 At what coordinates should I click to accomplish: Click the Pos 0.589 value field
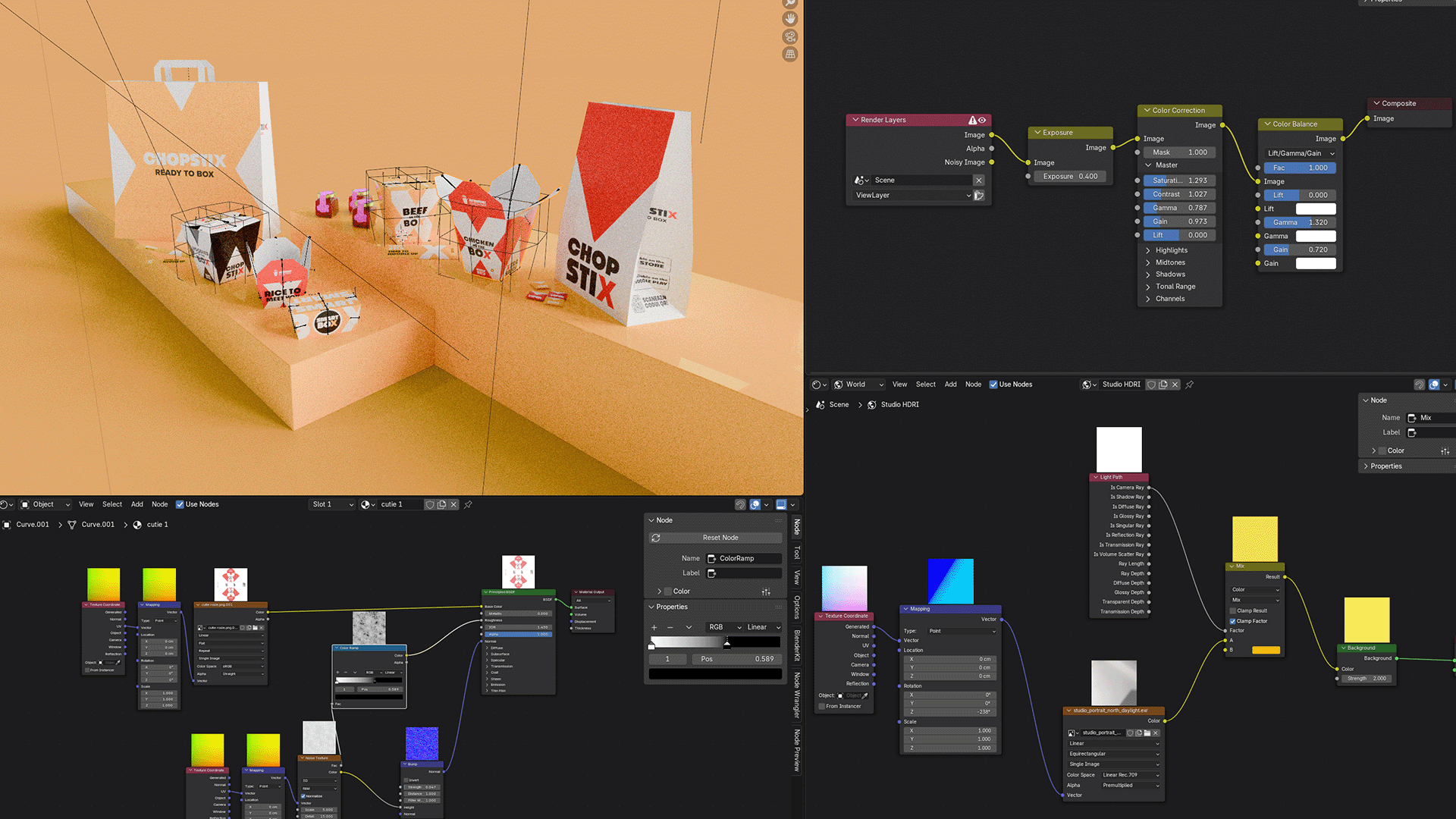(x=736, y=659)
